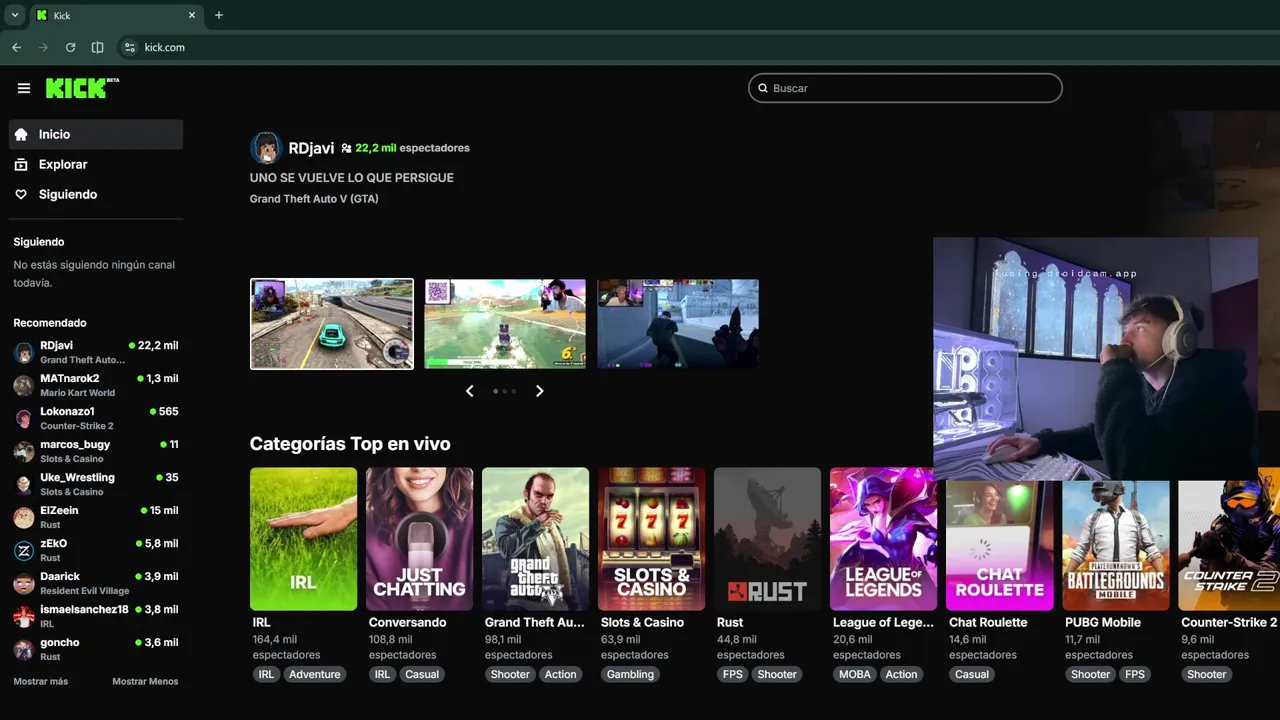The height and width of the screenshot is (720, 1280).
Task: Click Daarick avatar in sidebar
Action: coord(23,583)
